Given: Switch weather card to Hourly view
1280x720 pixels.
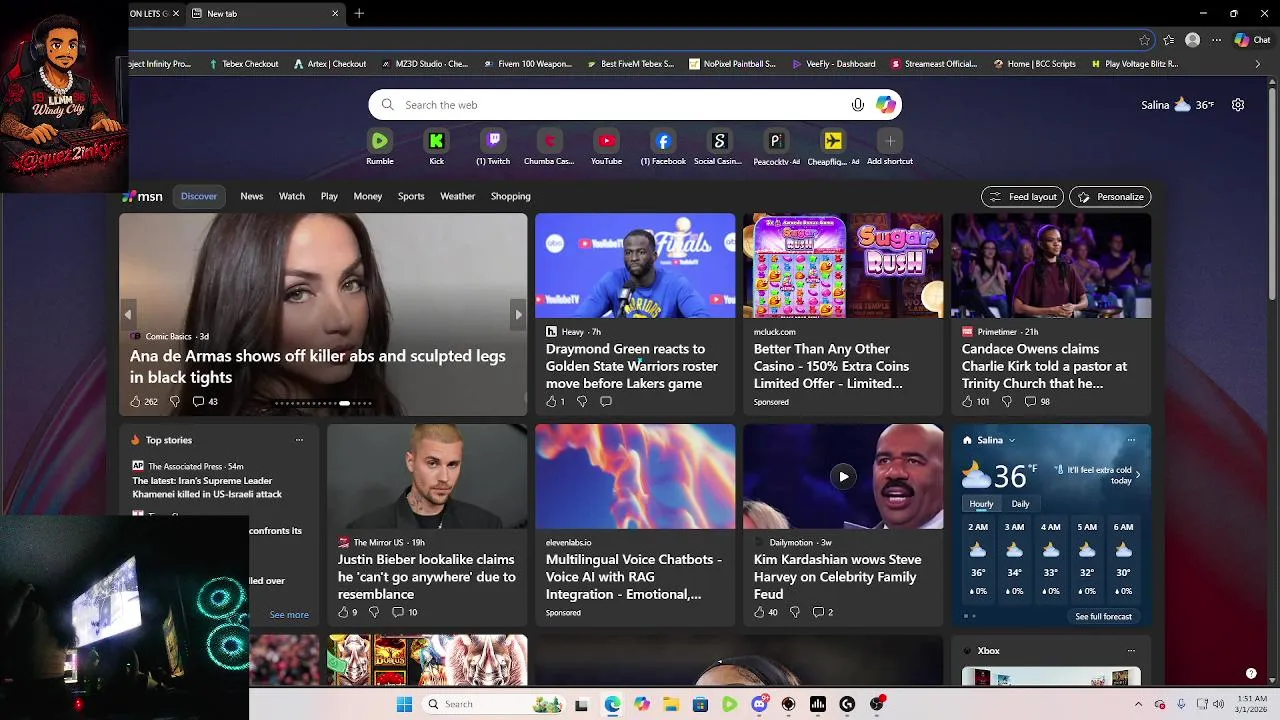Looking at the screenshot, I should tap(981, 504).
